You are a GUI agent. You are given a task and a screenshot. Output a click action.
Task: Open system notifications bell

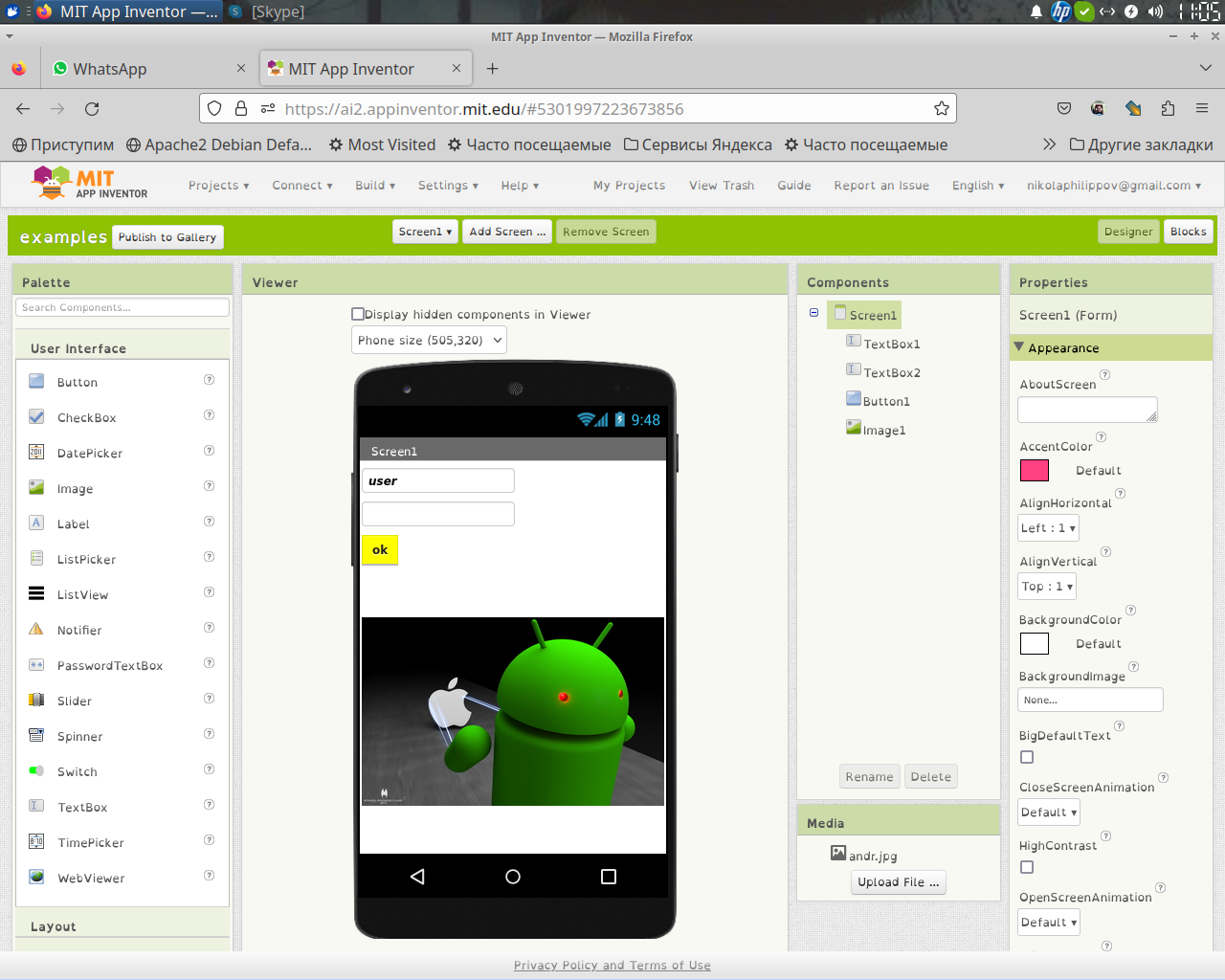1036,11
